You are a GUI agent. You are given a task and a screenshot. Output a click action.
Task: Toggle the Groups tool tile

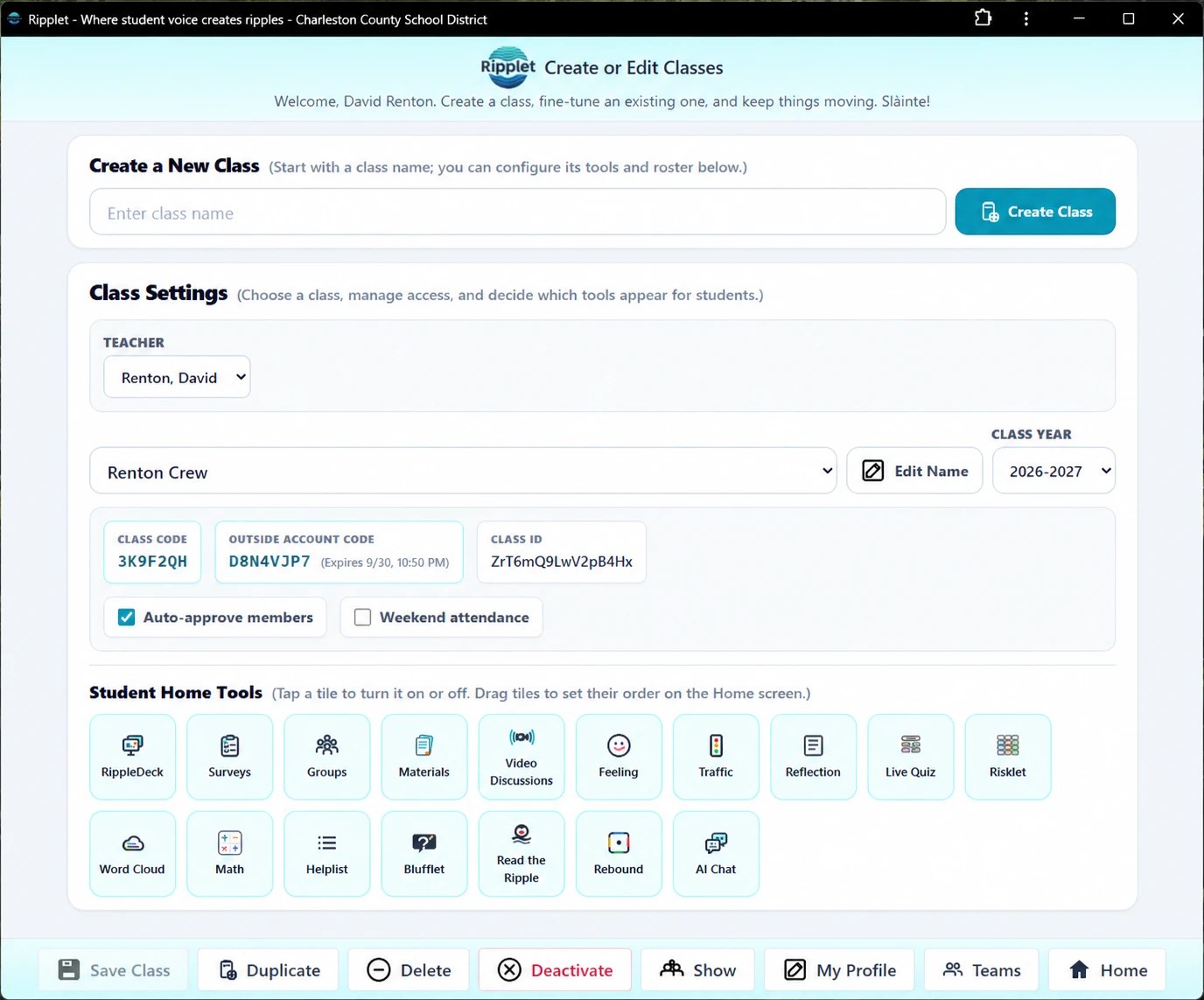[326, 757]
